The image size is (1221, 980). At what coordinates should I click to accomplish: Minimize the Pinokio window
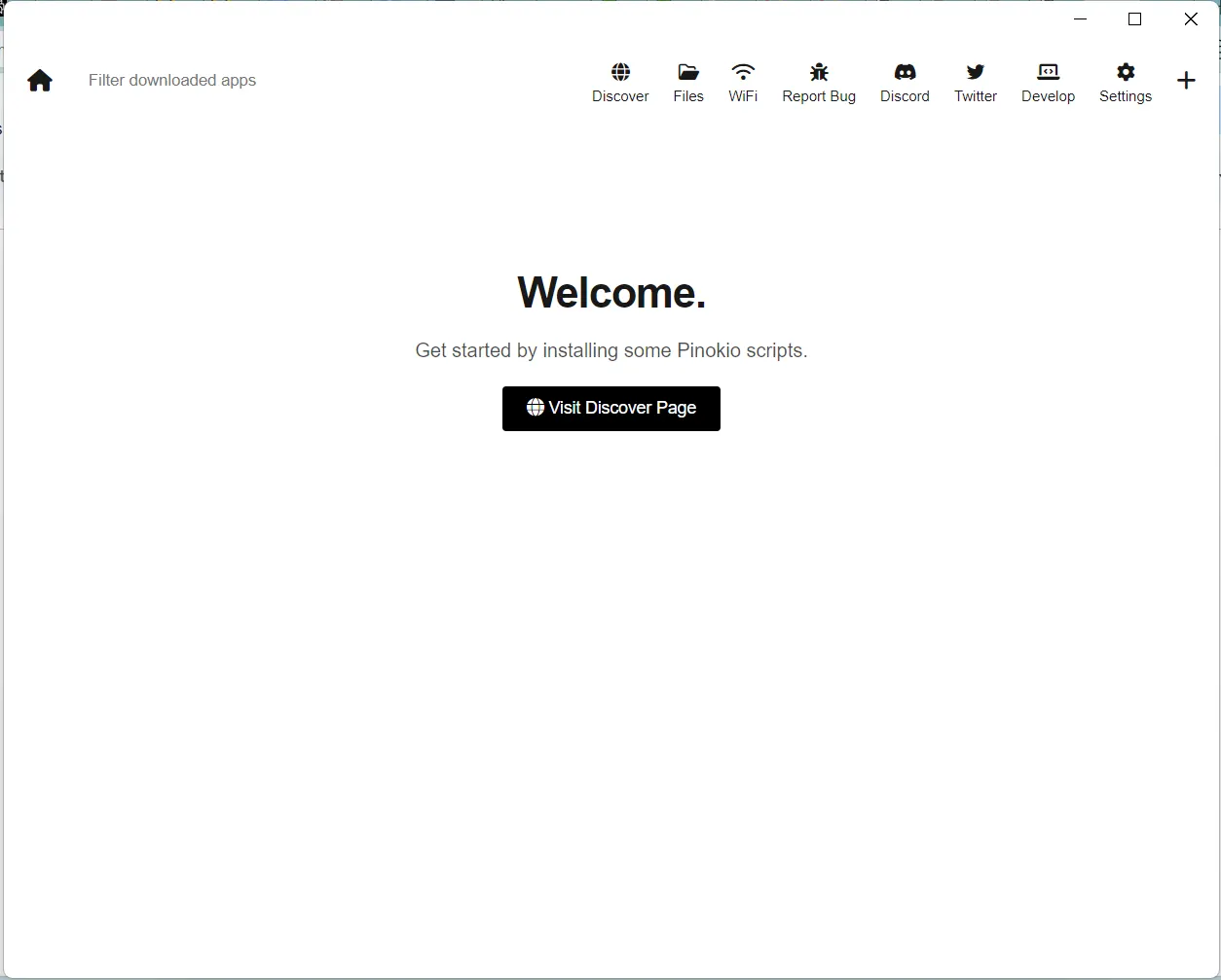[1081, 19]
